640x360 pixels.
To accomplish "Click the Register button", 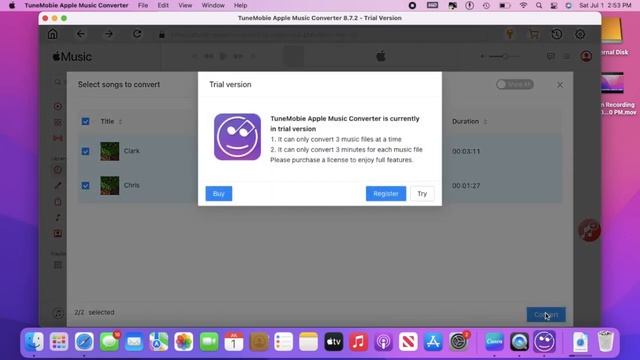I will click(386, 193).
